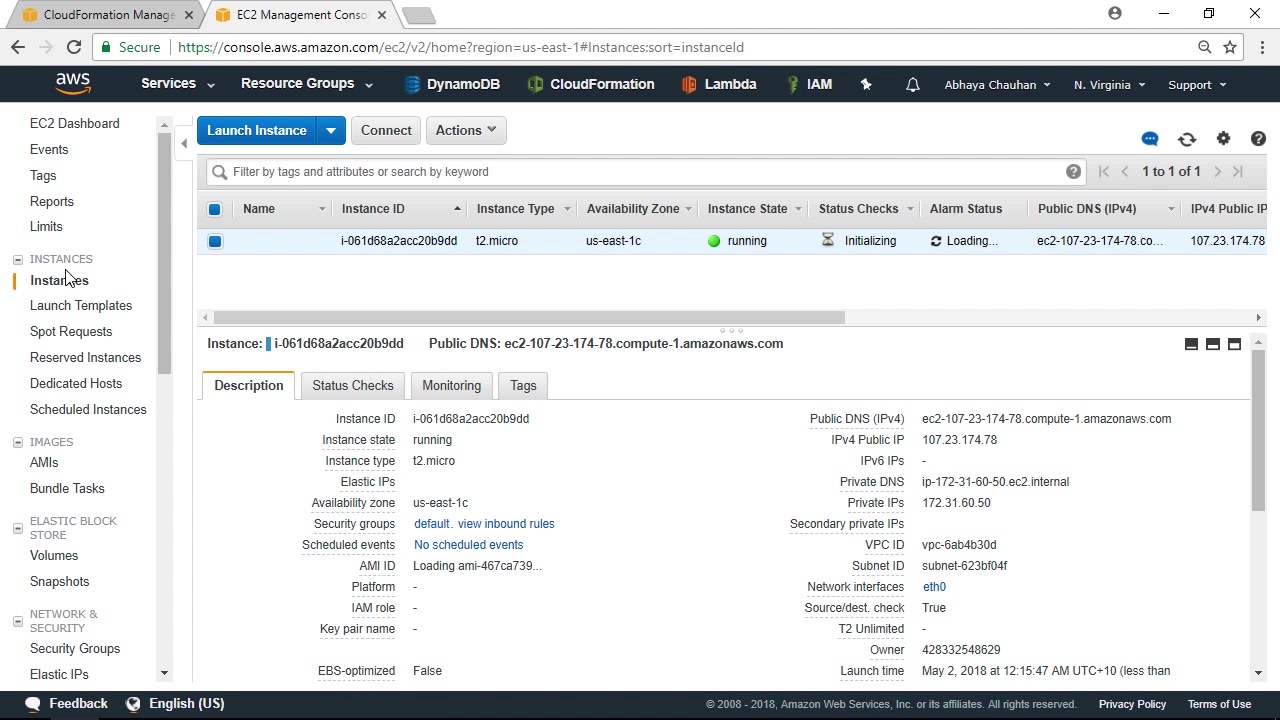Collapse the INSTANCES sidebar section
This screenshot has width=1280, height=720.
click(17, 260)
